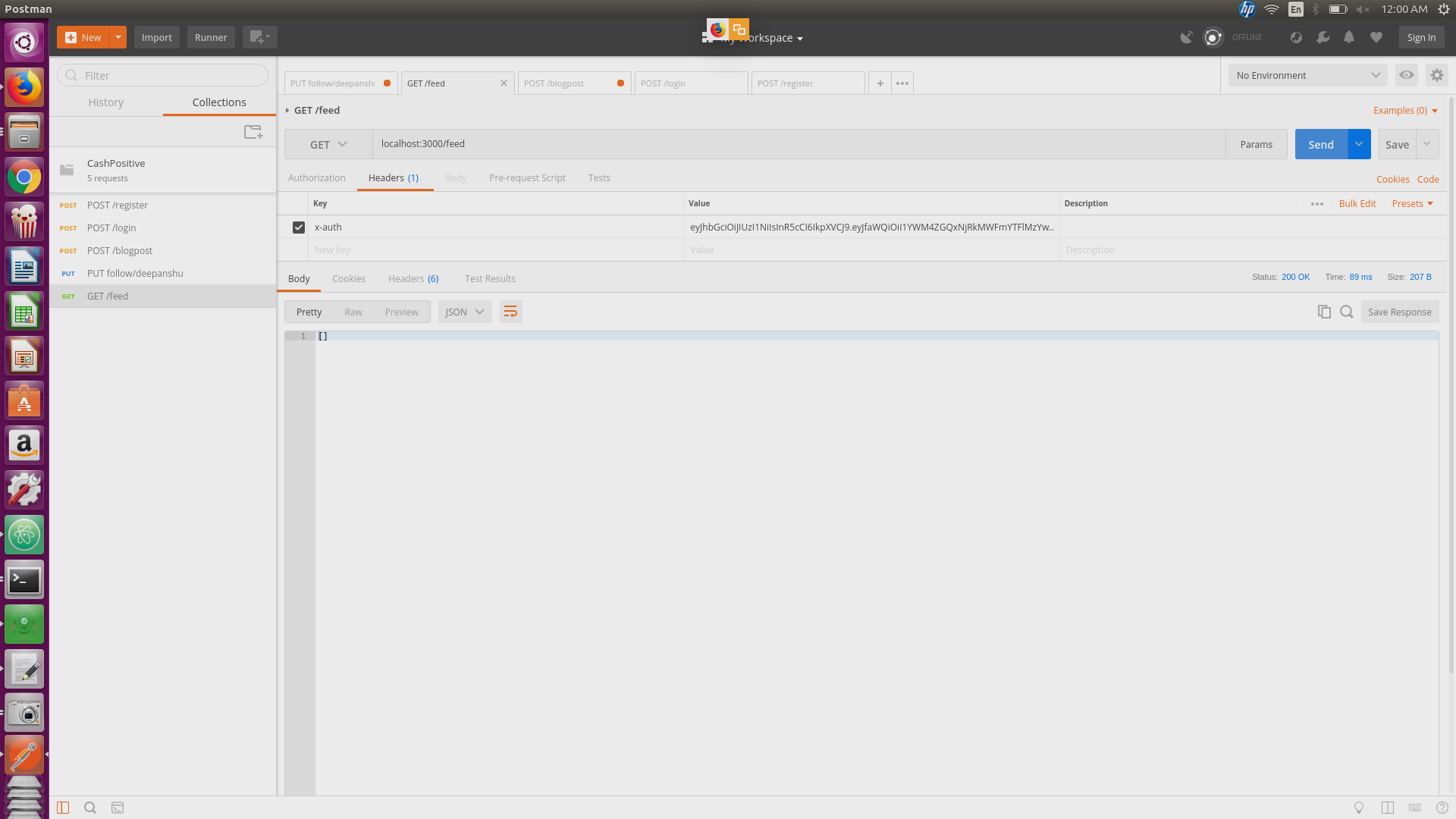The width and height of the screenshot is (1456, 819).
Task: Click the request URL field localhost:3000/feed
Action: coord(799,144)
